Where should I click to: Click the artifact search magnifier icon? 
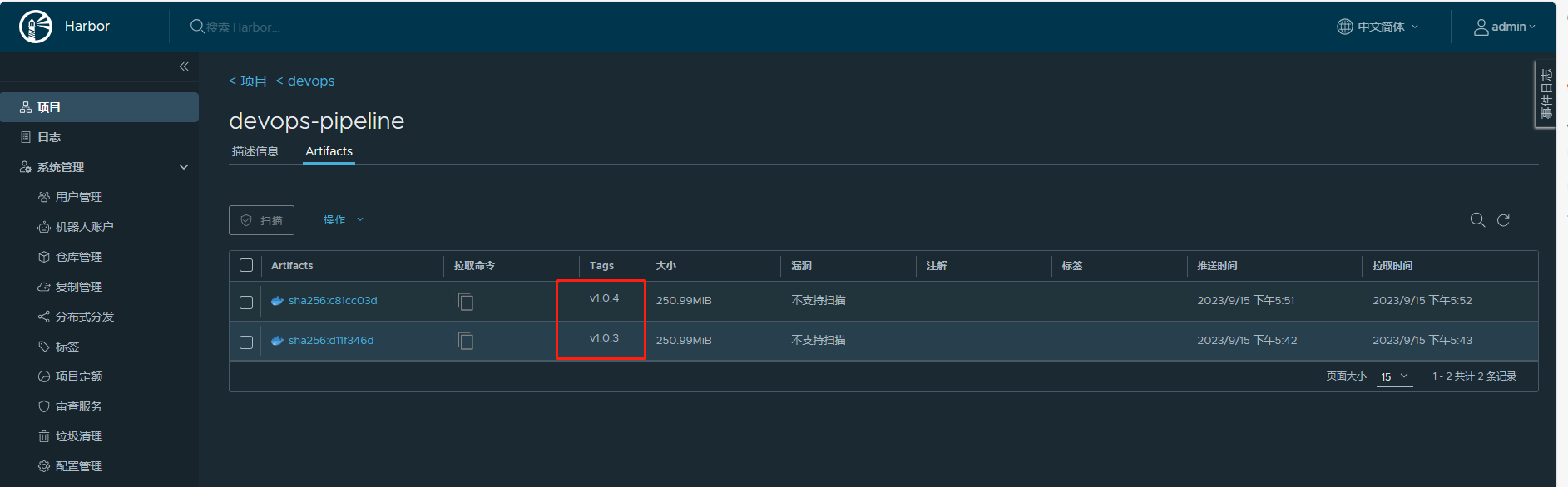coord(1476,220)
